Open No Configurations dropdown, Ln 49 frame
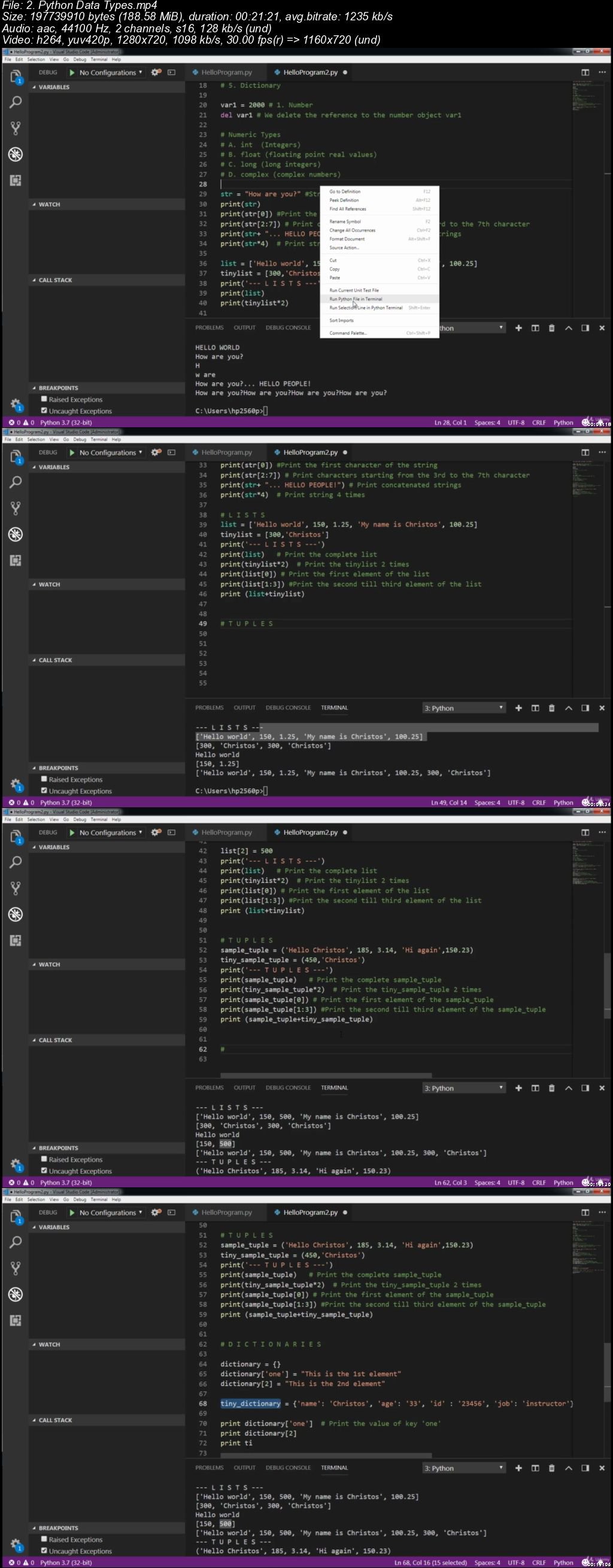Screen dimensions: 613x1568 [x=111, y=452]
